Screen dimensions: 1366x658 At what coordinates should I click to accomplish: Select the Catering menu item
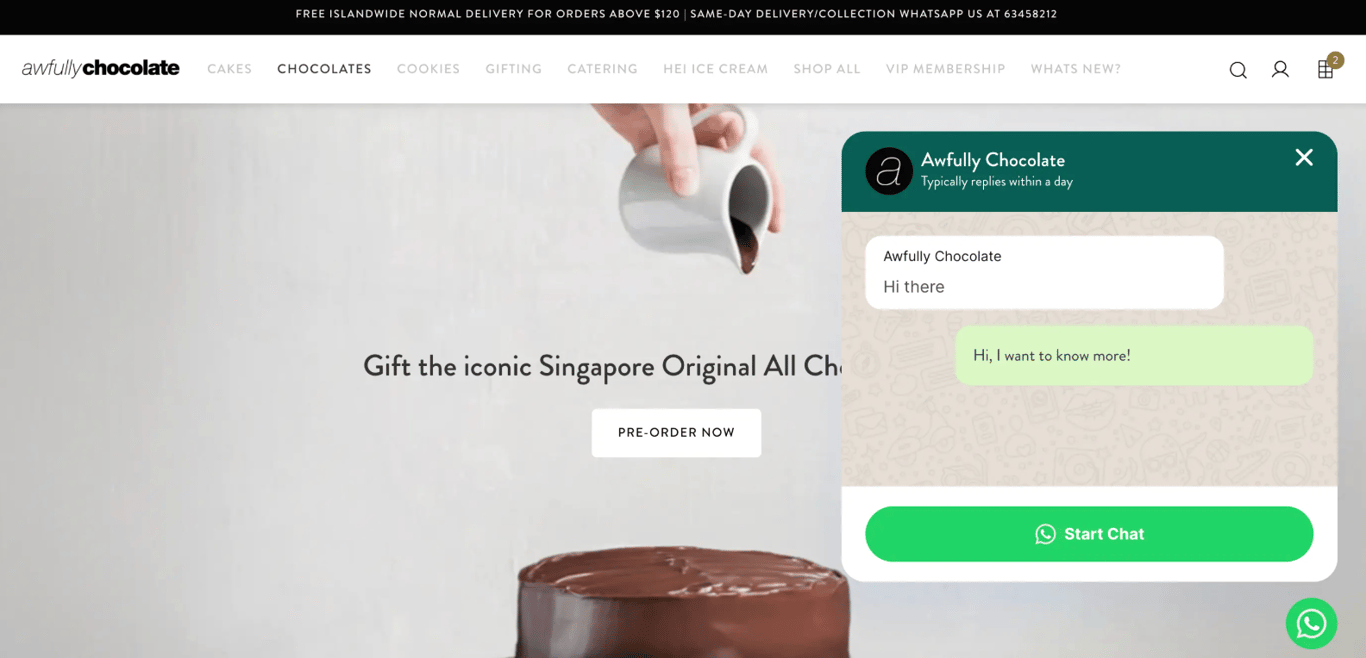pos(602,69)
